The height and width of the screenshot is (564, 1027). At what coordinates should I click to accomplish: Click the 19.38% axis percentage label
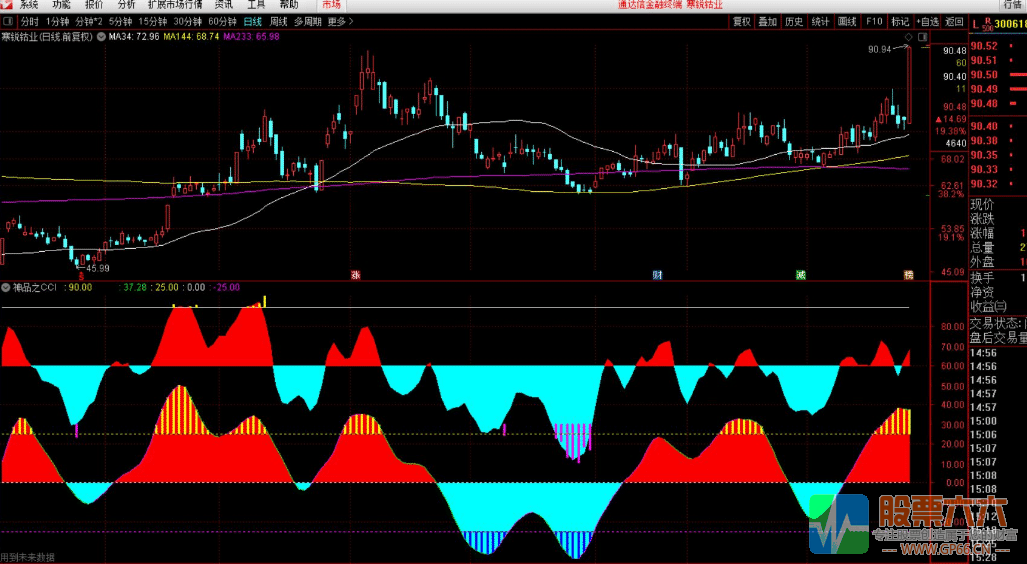pyautogui.click(x=950, y=131)
